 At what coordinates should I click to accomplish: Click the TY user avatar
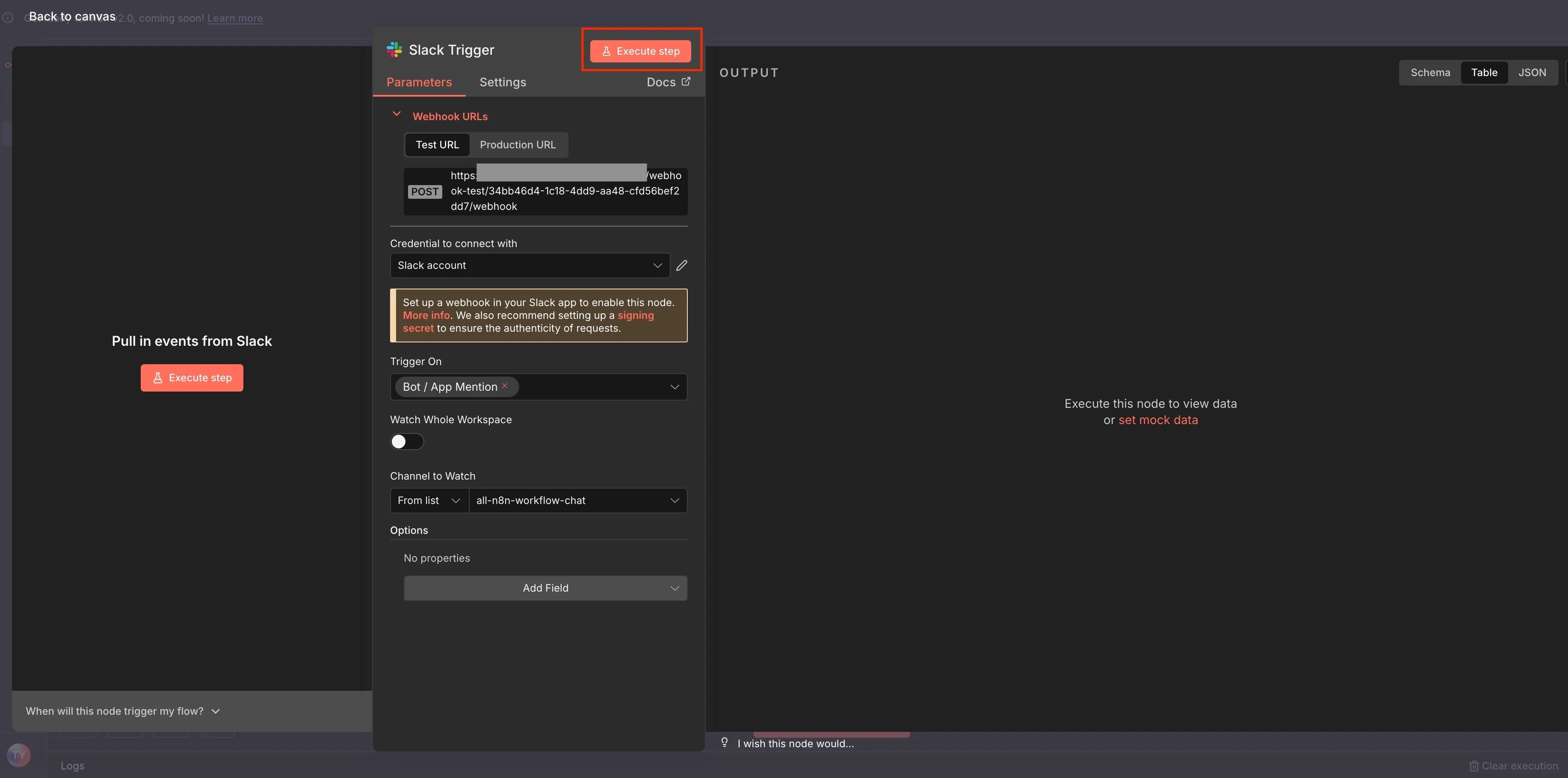(19, 755)
